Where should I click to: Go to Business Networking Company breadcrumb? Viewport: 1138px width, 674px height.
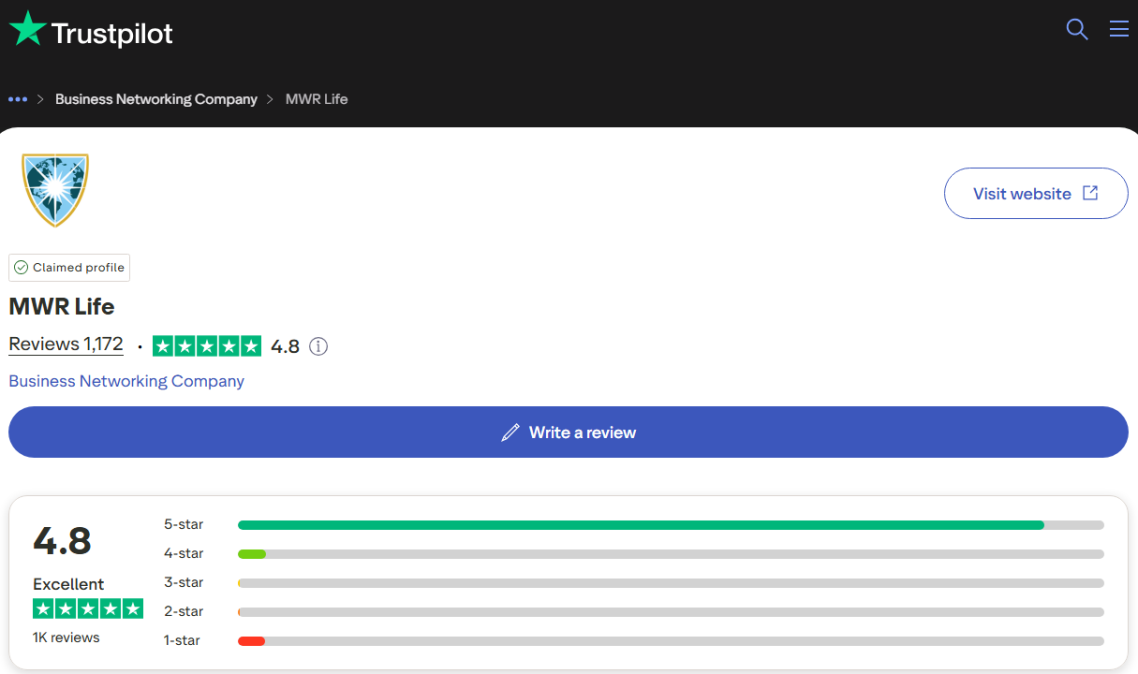pyautogui.click(x=156, y=99)
